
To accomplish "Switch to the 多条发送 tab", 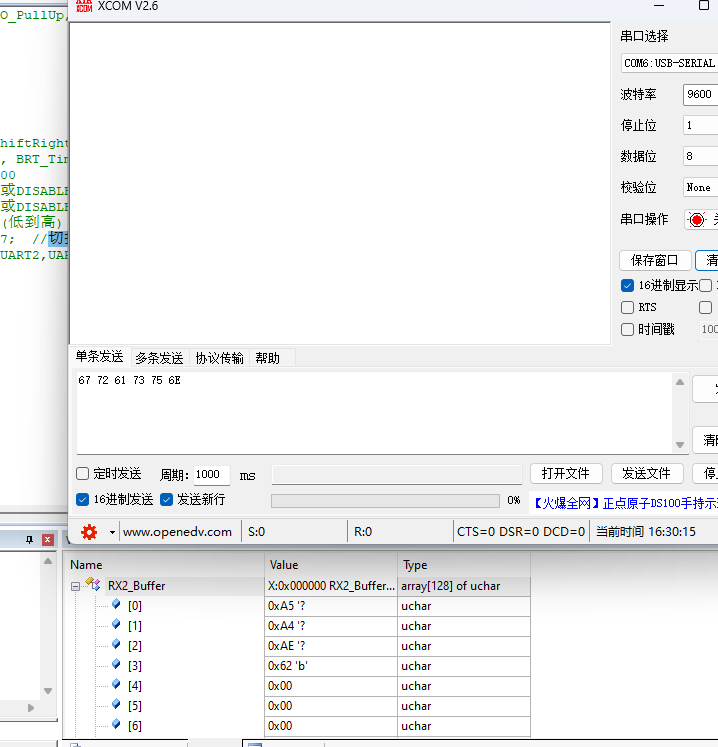I will (159, 358).
